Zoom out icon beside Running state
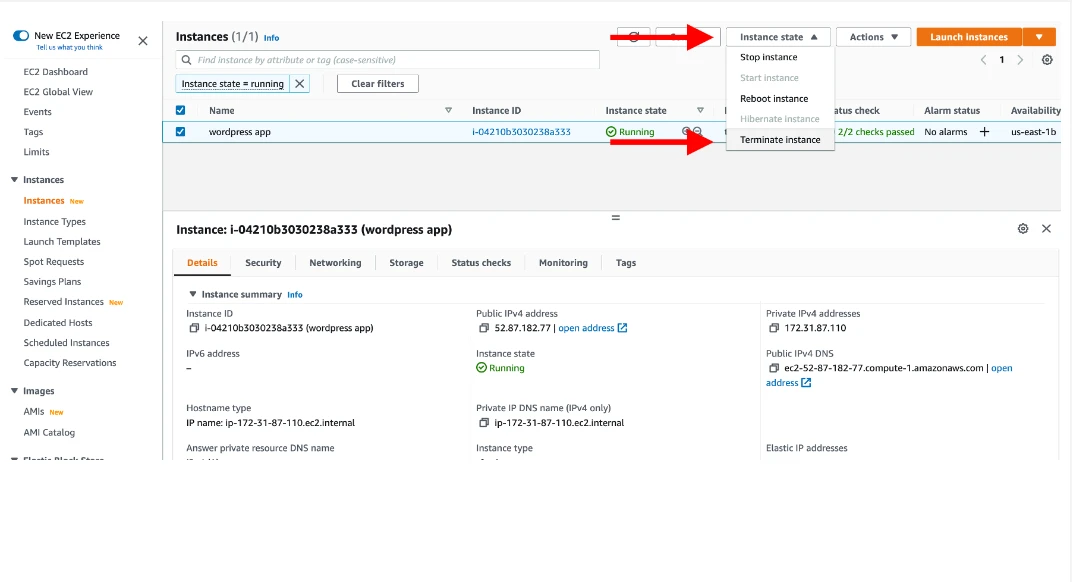 coord(697,131)
